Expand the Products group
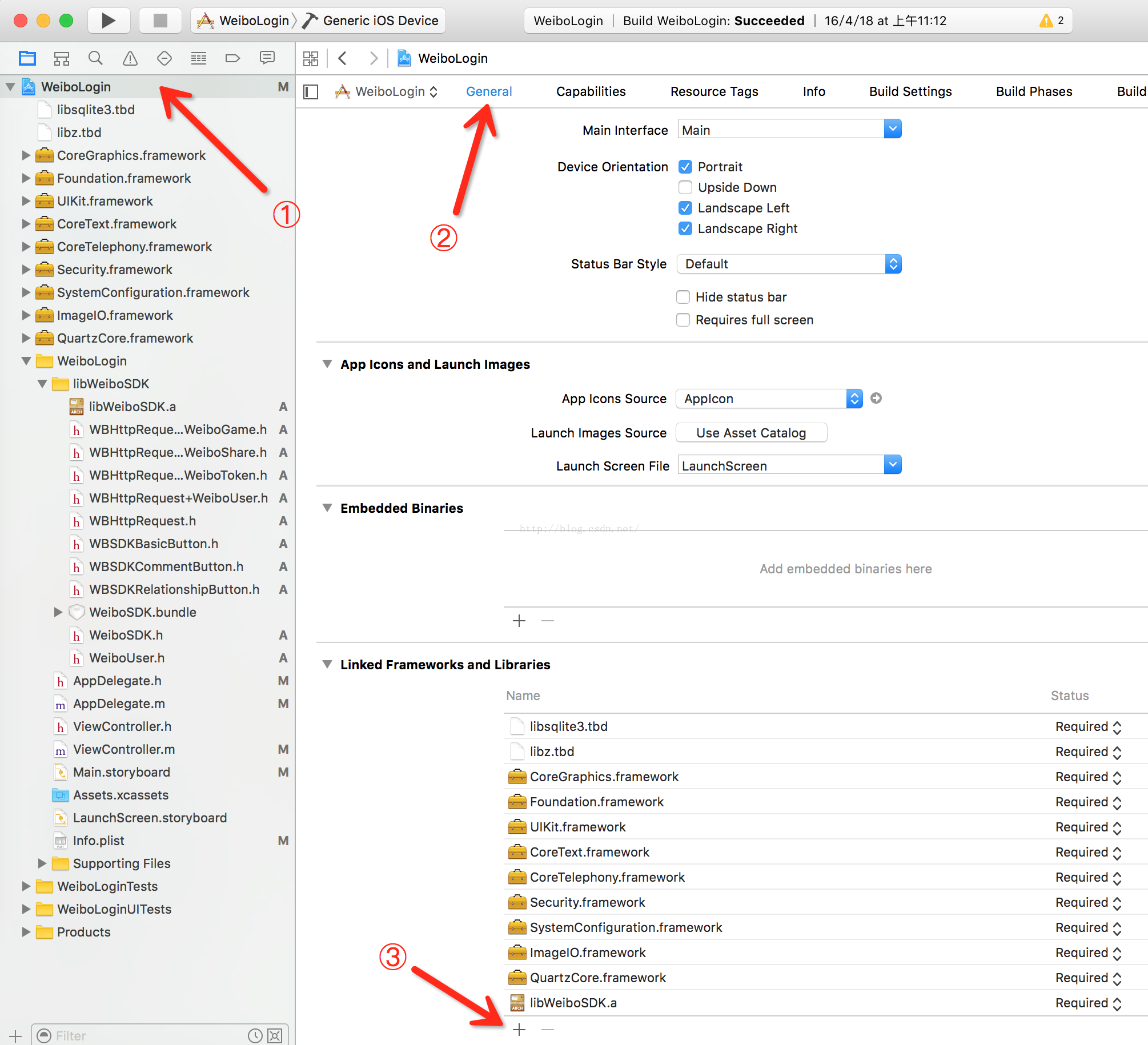The height and width of the screenshot is (1045, 1148). click(x=26, y=932)
